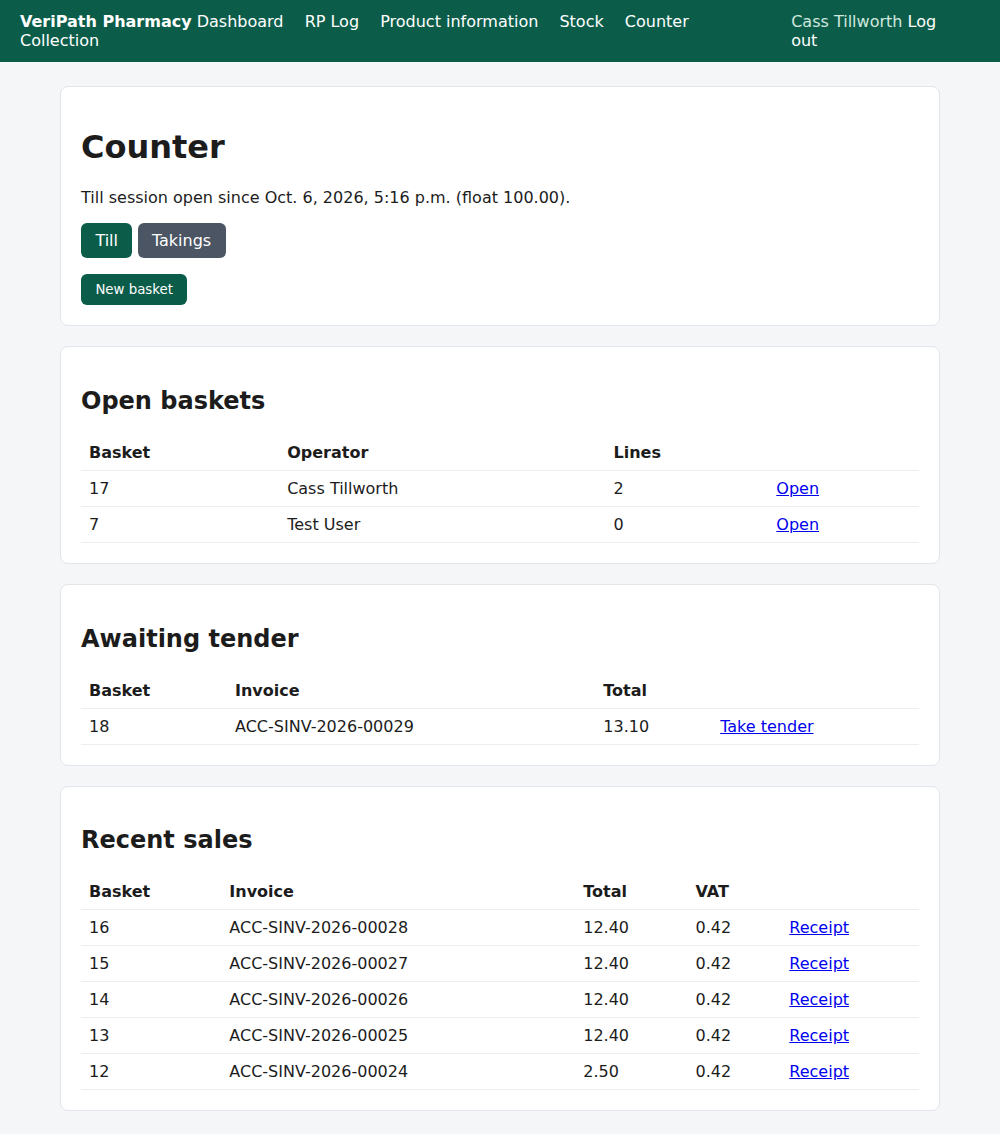Viewport: 1000px width, 1134px height.
Task: Click basket number 14 cell
Action: (x=99, y=999)
